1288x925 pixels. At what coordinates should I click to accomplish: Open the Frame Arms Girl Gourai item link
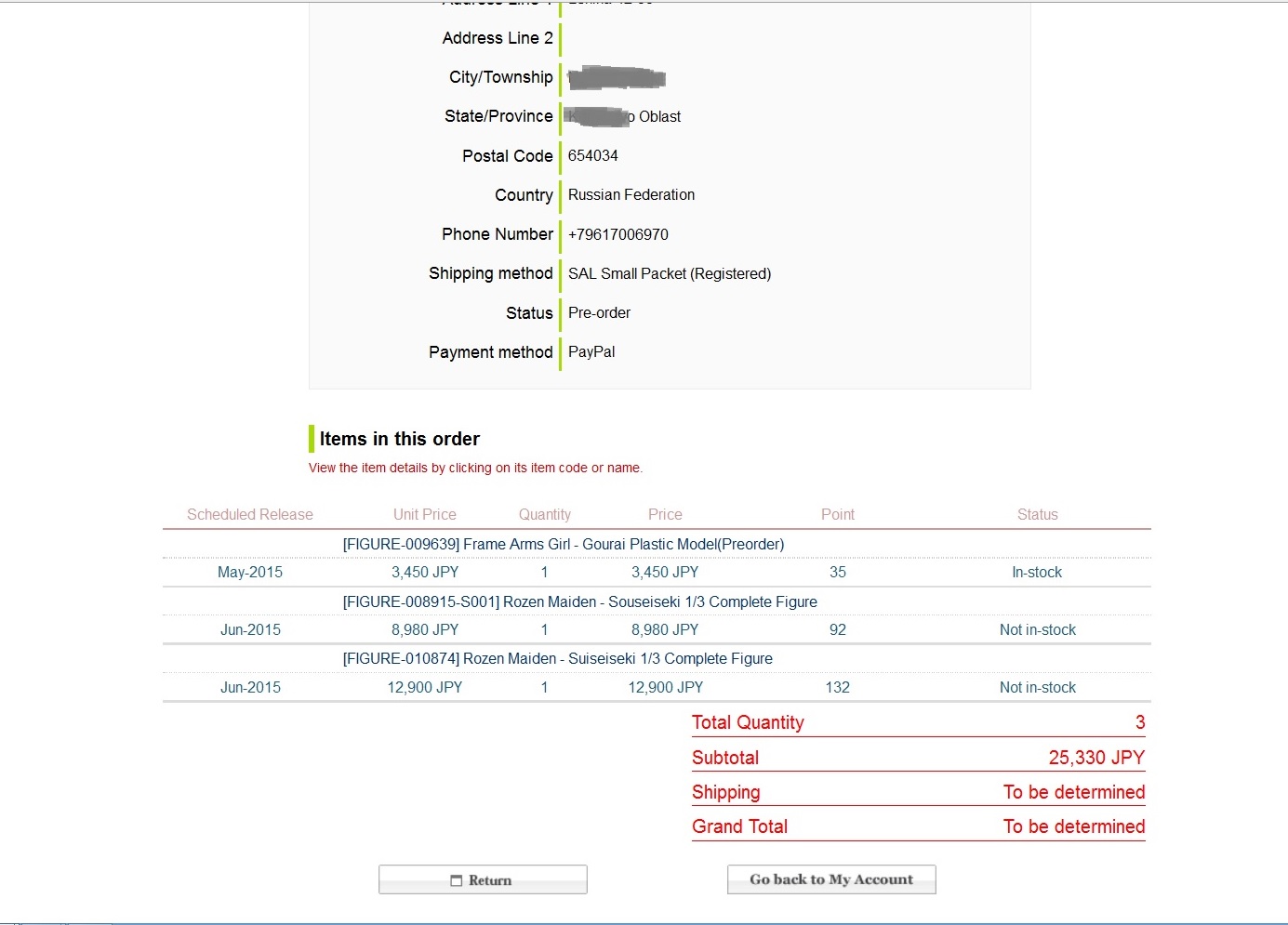click(564, 544)
